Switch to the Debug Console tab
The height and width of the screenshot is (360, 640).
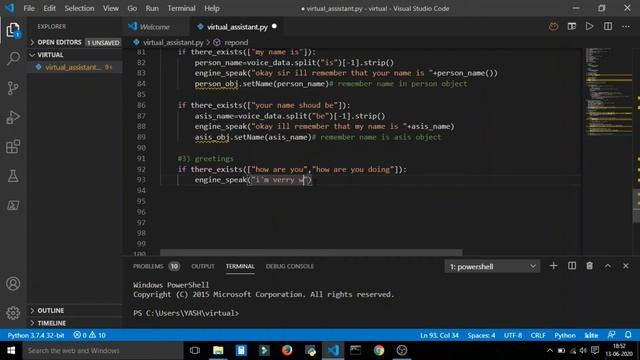click(290, 266)
